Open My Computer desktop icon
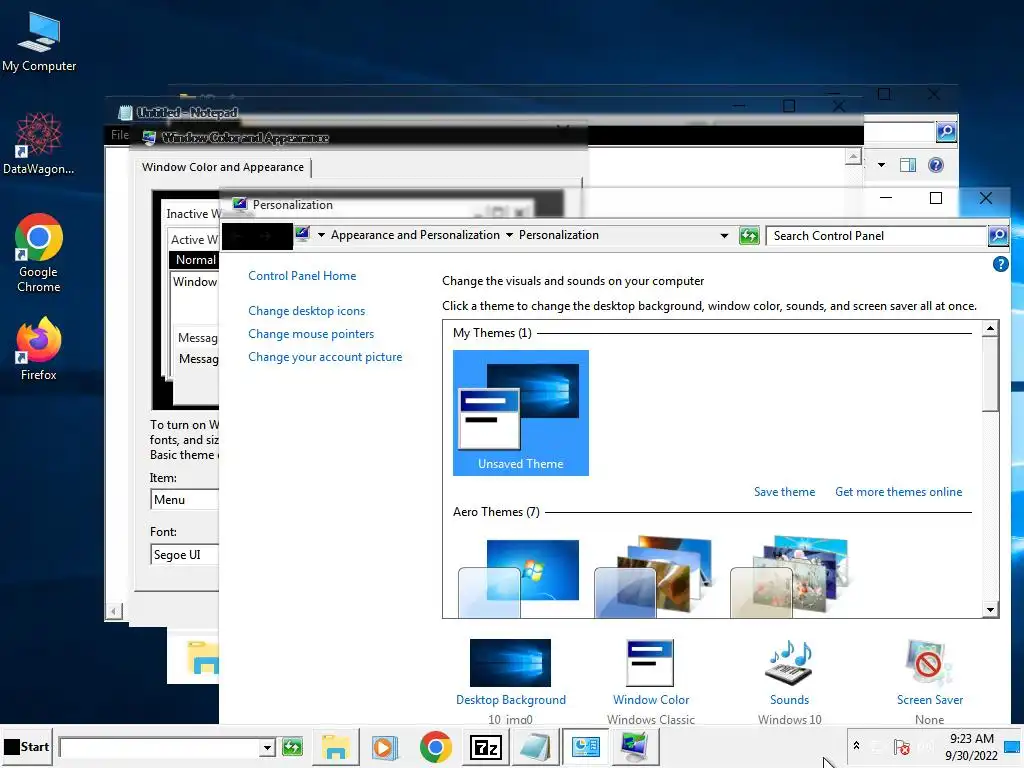The width and height of the screenshot is (1024, 768). point(39,42)
